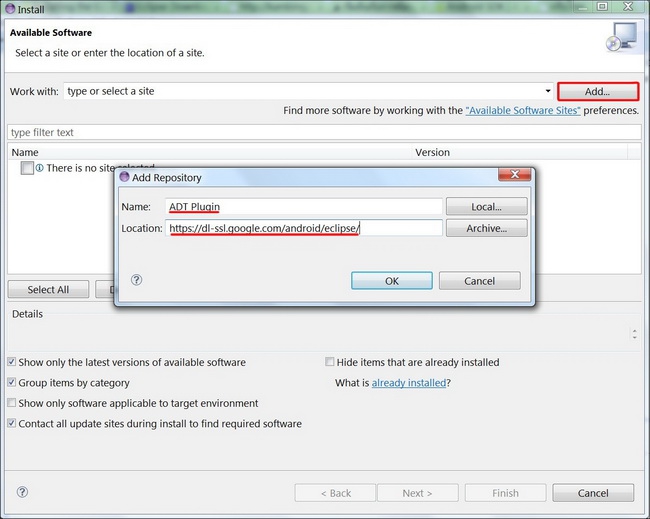Click the 'Available Software' heading text

coord(51,33)
